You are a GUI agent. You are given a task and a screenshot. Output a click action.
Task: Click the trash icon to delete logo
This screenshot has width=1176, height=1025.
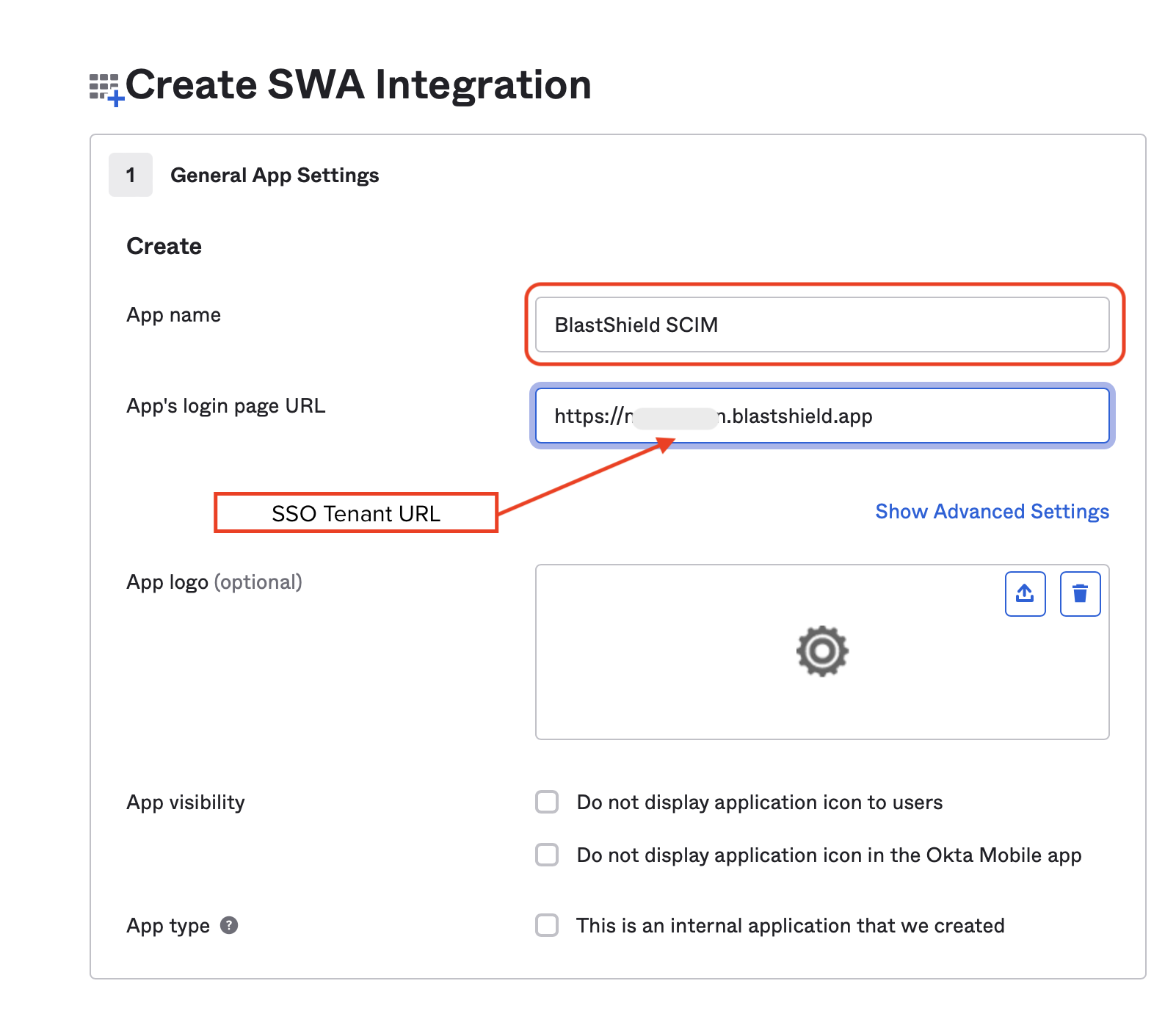tap(1080, 593)
